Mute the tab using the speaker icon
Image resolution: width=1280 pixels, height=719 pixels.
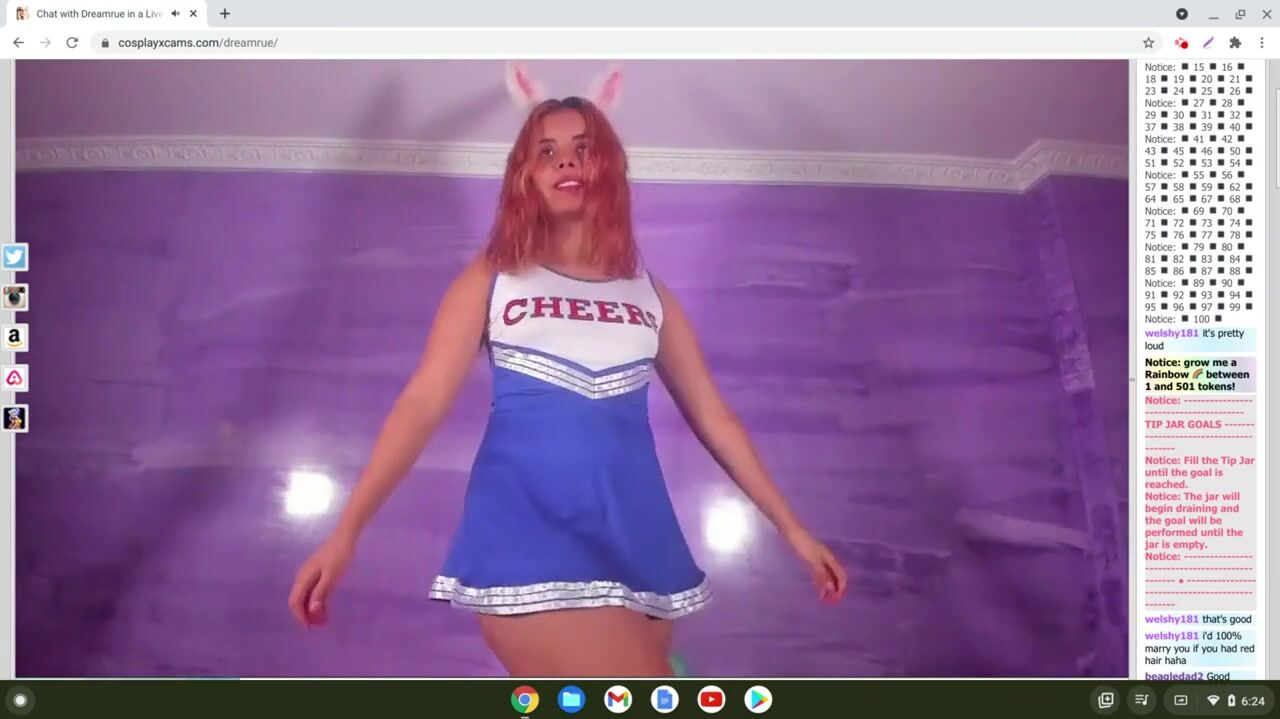tap(175, 14)
